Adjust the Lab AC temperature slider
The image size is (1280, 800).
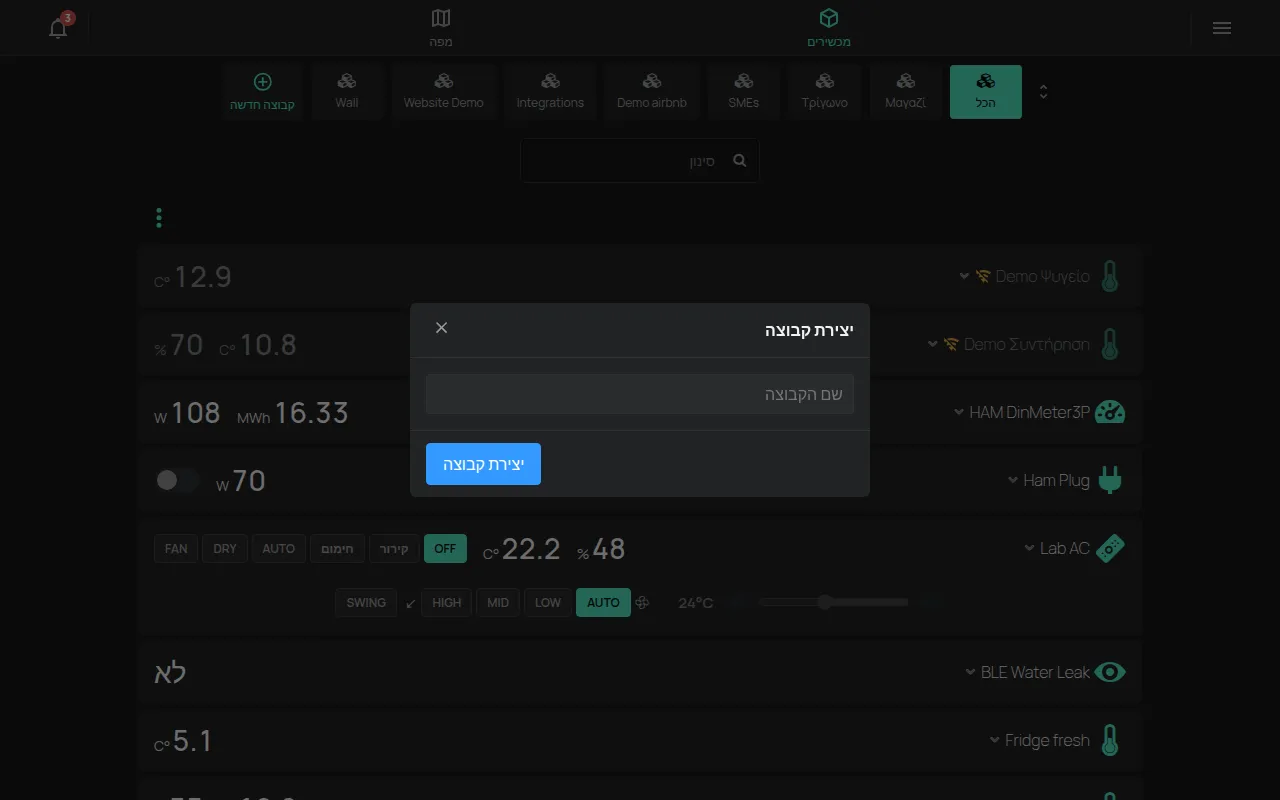click(x=834, y=602)
